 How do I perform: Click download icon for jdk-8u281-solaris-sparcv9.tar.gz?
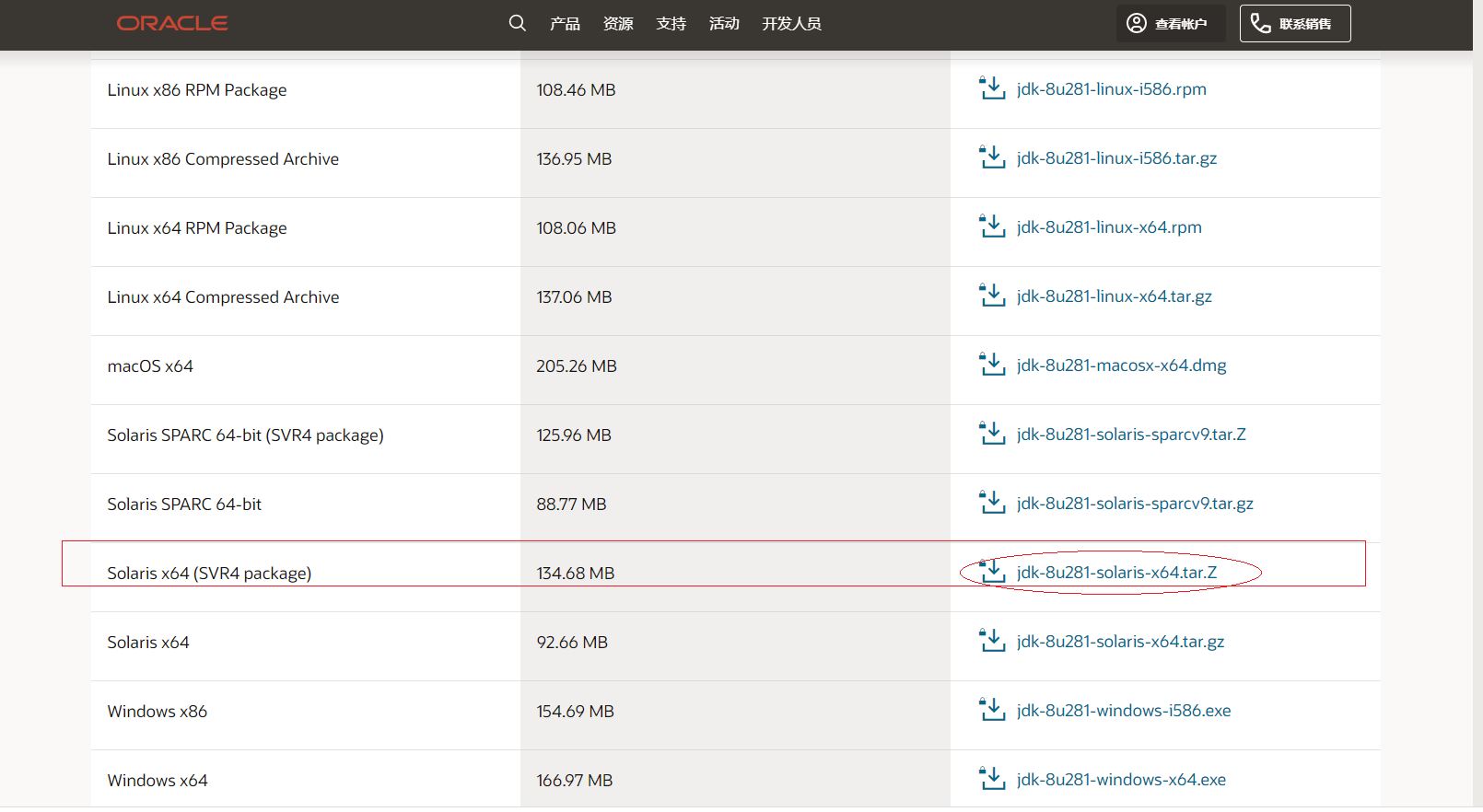pos(992,503)
